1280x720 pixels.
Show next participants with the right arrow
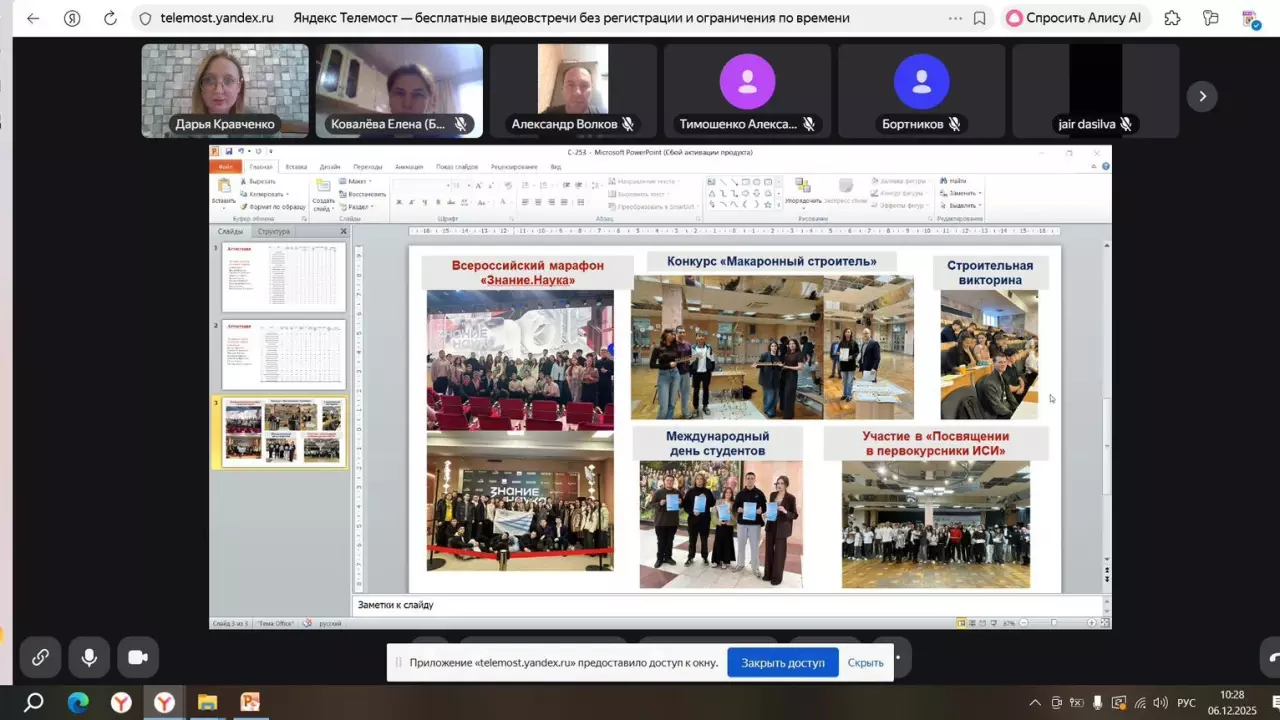pos(1202,96)
